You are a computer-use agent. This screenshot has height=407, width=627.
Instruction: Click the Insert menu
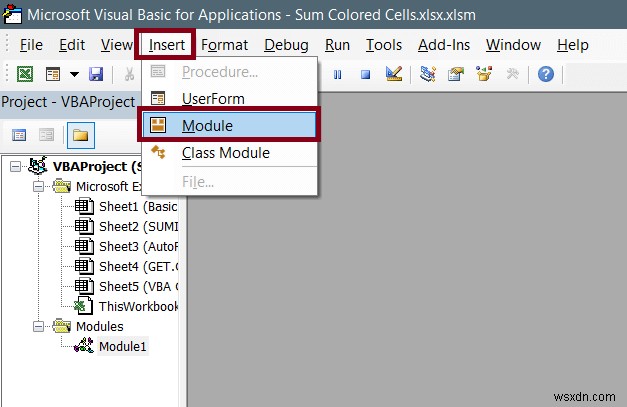pos(167,45)
